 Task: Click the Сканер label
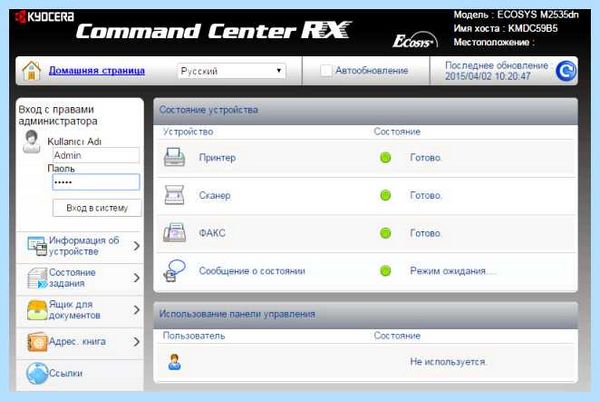pos(215,196)
